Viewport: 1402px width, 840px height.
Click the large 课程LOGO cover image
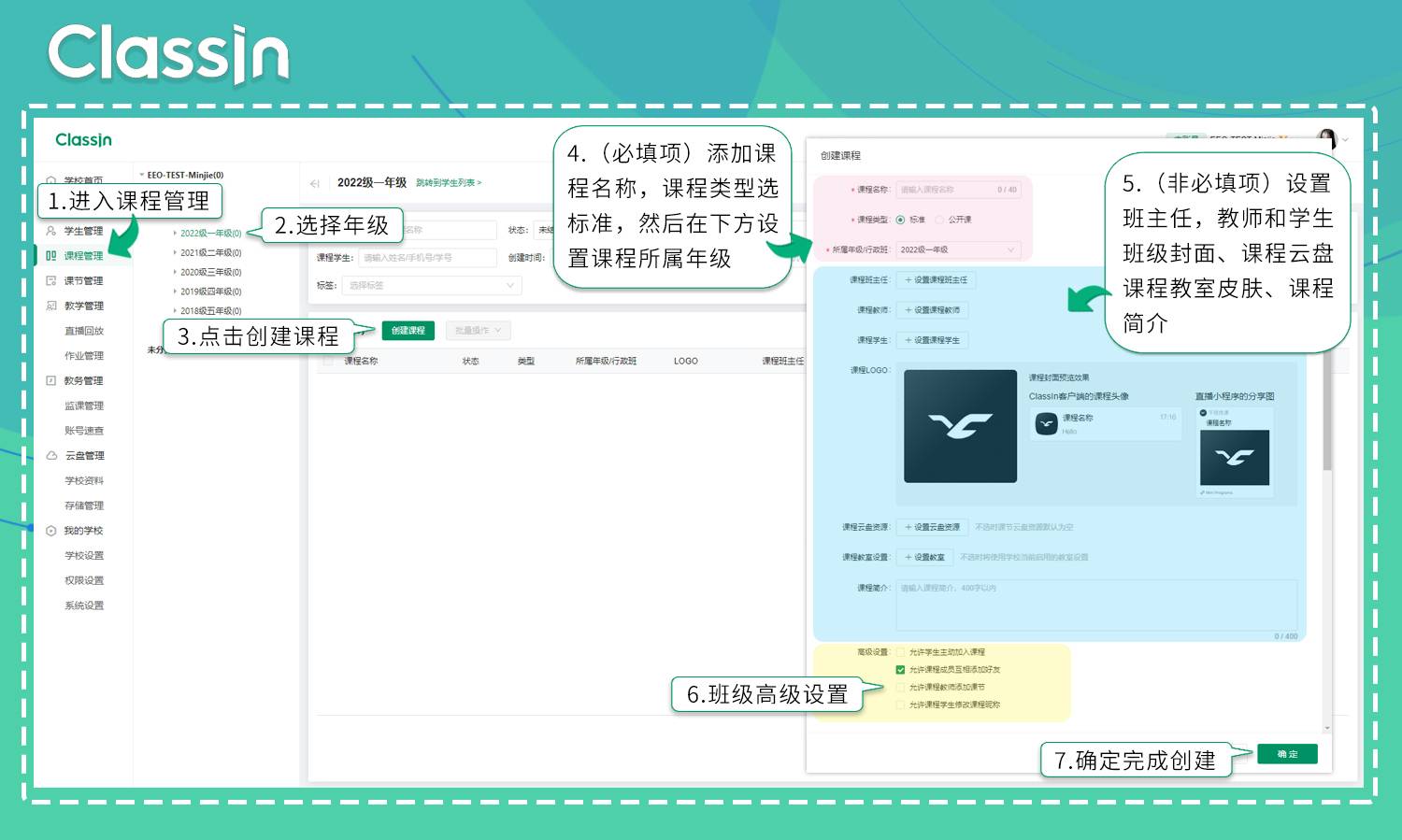pyautogui.click(x=960, y=426)
